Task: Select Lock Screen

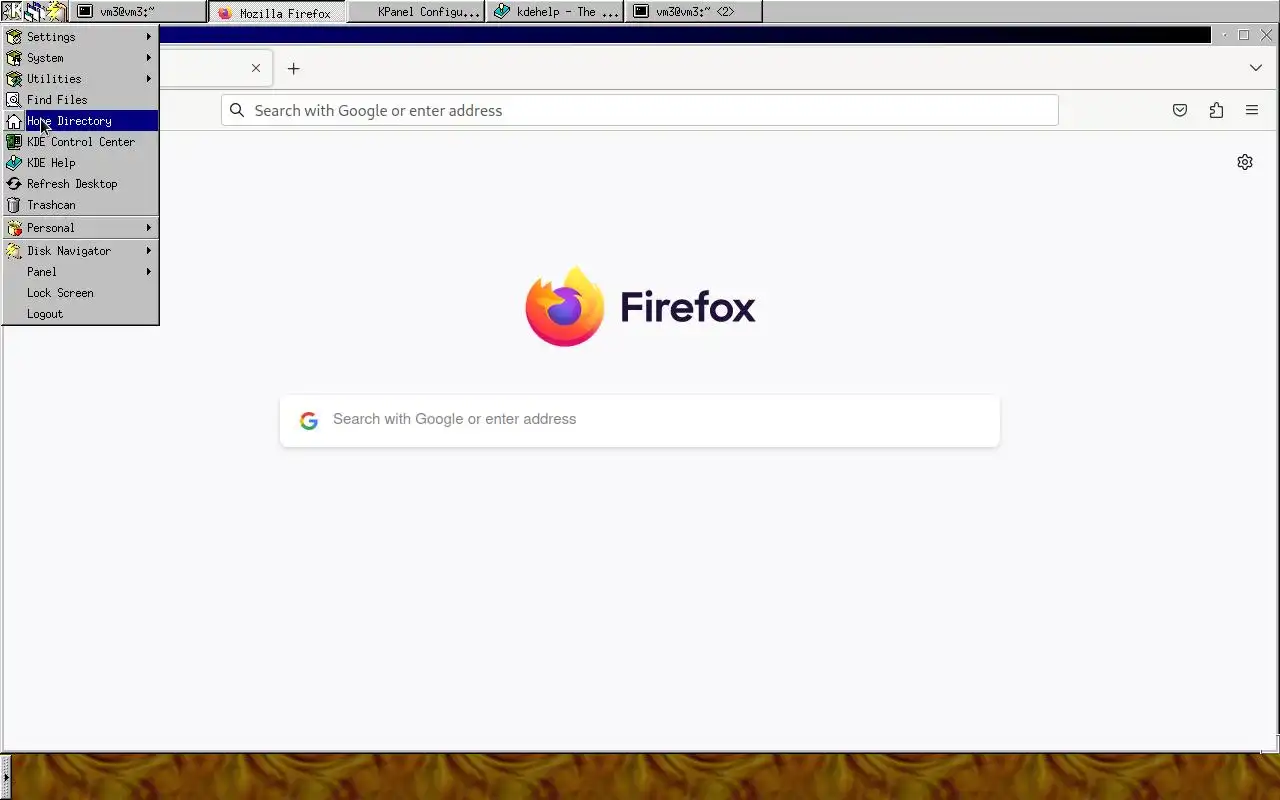Action: 80,293
